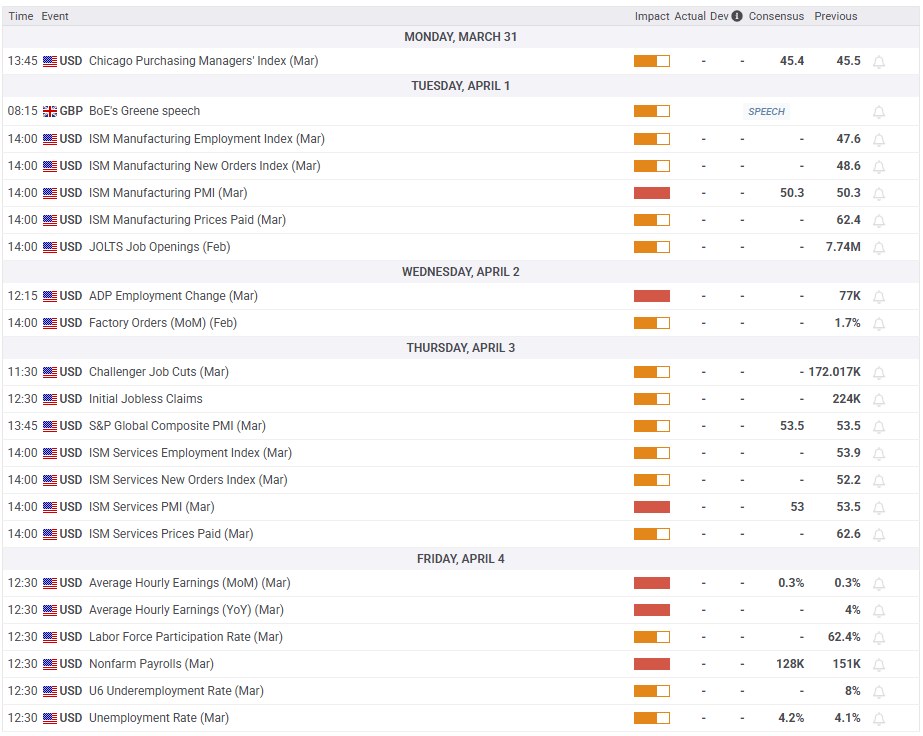This screenshot has height=736, width=923.
Task: Set bell for ISM Services Employment Index
Action: 879,454
